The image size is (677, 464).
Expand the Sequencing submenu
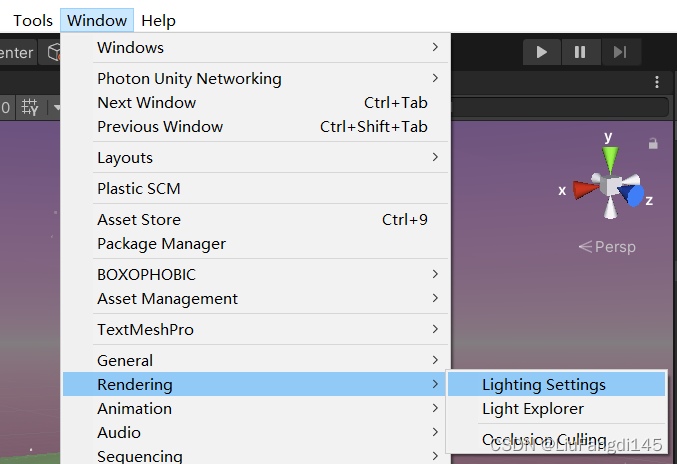[256, 455]
